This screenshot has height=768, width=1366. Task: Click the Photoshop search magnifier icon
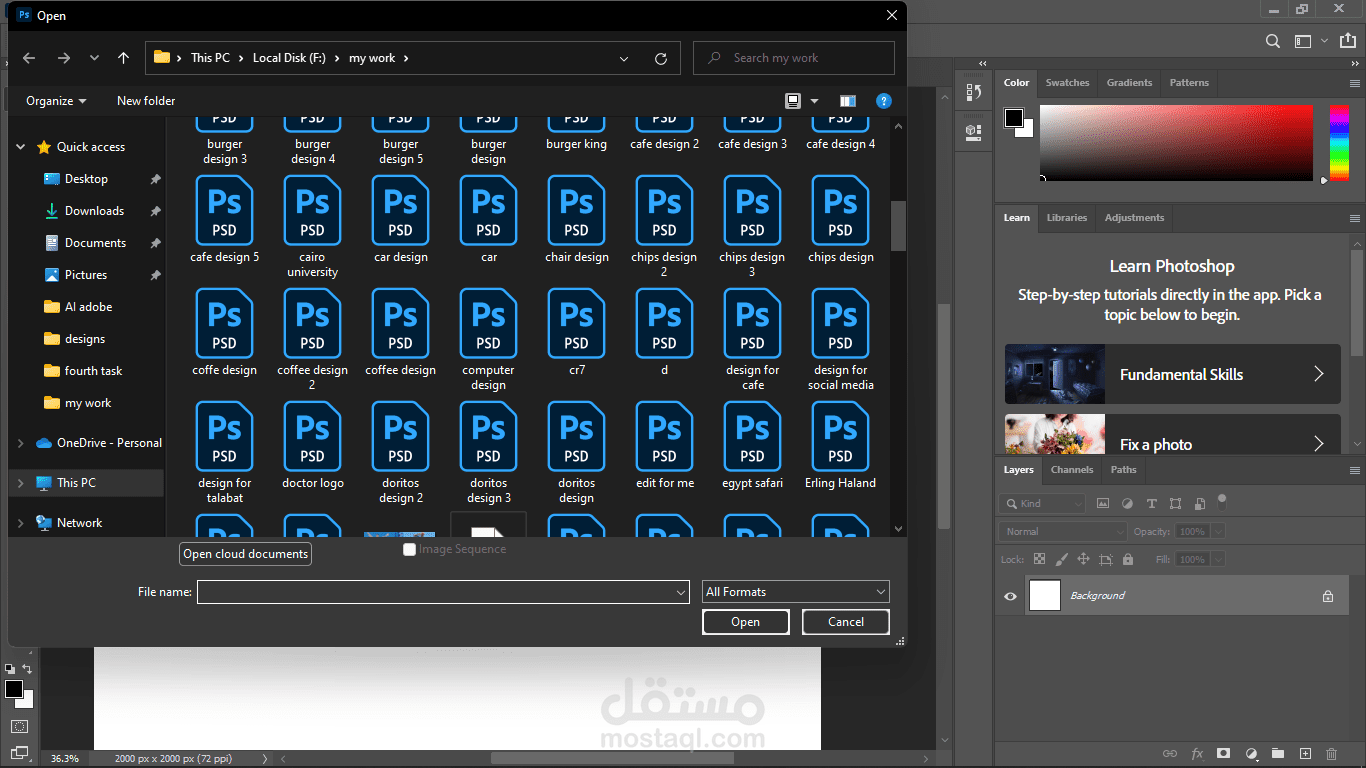pyautogui.click(x=1272, y=41)
